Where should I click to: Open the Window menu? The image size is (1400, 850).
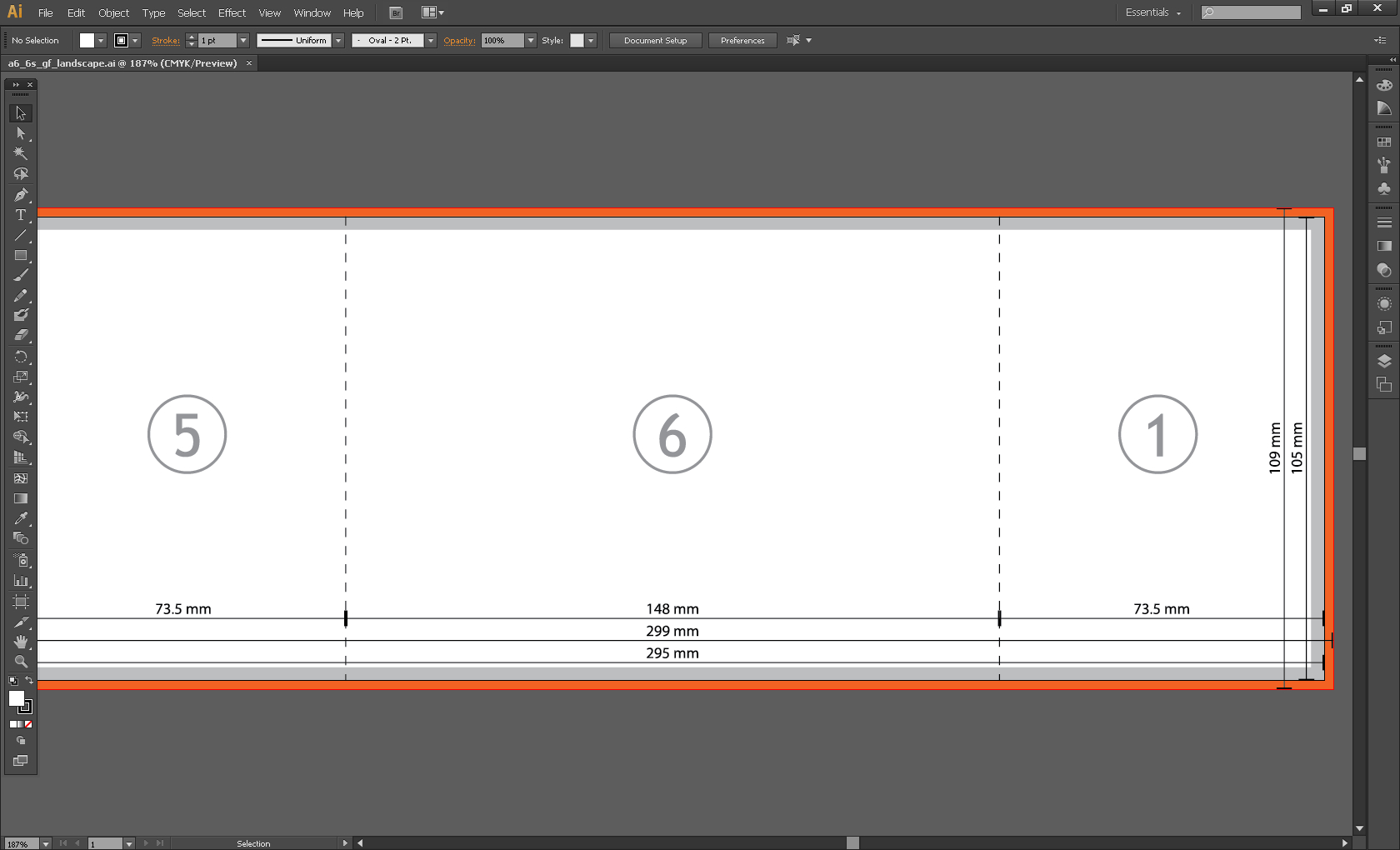(x=312, y=12)
